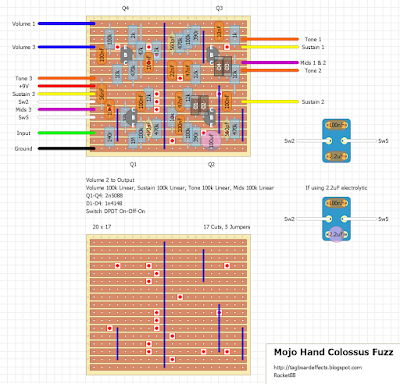Select the '17 Cuts, 5 Jumpers' text
This screenshot has height=384, width=400.
pyautogui.click(x=227, y=227)
